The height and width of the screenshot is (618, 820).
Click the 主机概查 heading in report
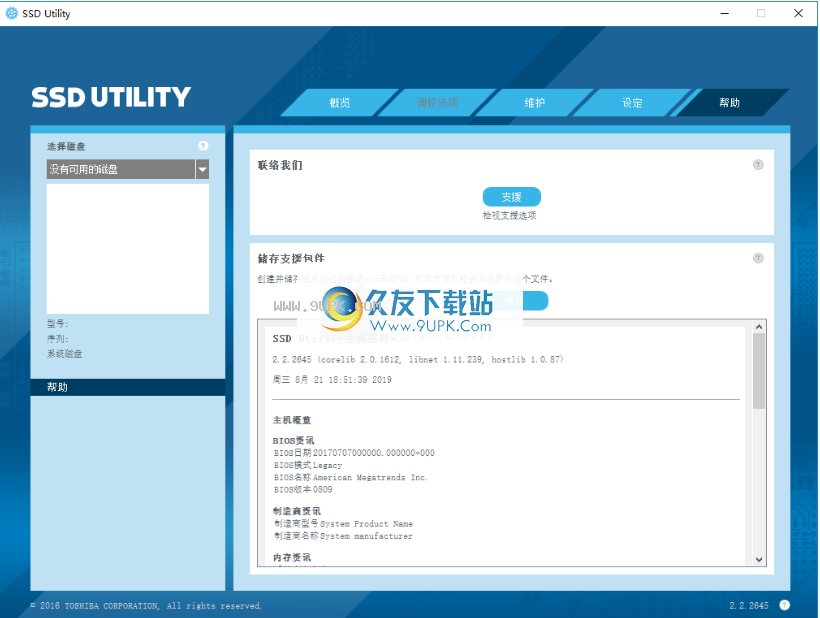(292, 420)
